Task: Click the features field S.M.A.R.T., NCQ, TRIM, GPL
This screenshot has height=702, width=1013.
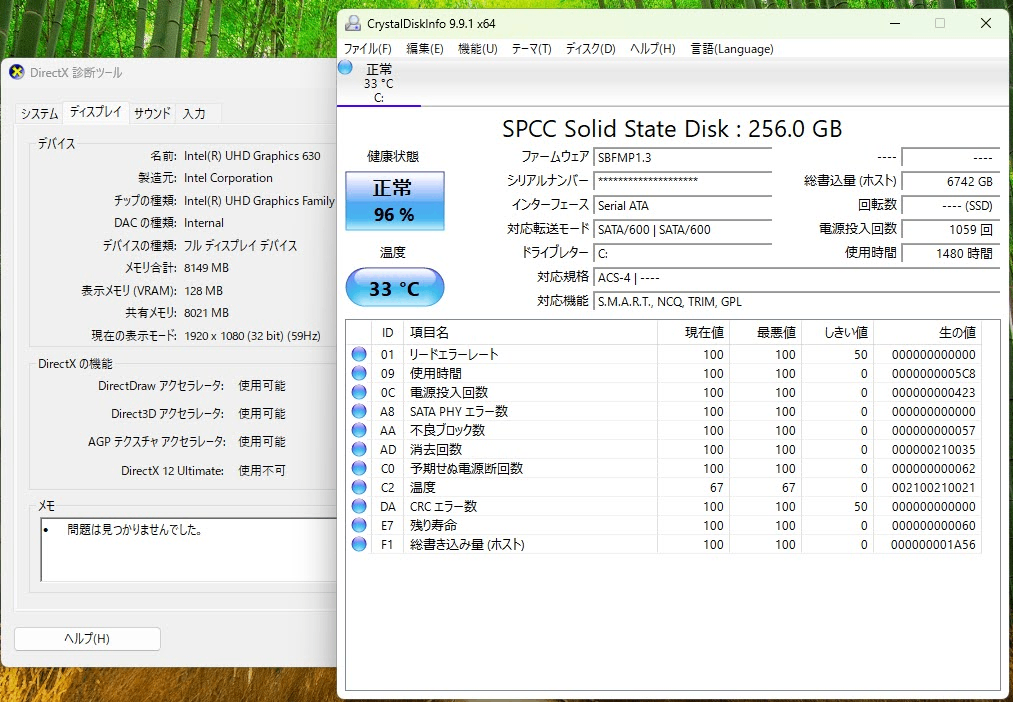Action: click(x=796, y=302)
